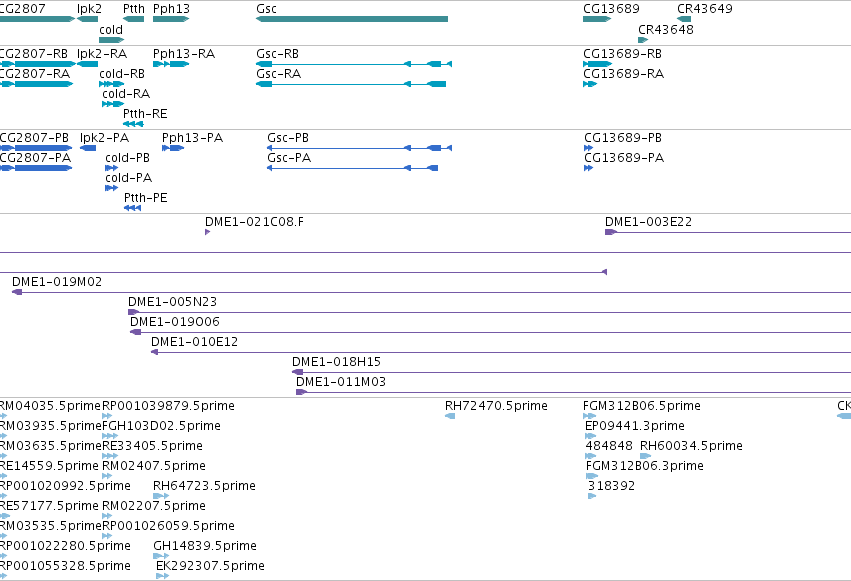
Task: Select the cold-PB protein arrows
Action: click(111, 168)
